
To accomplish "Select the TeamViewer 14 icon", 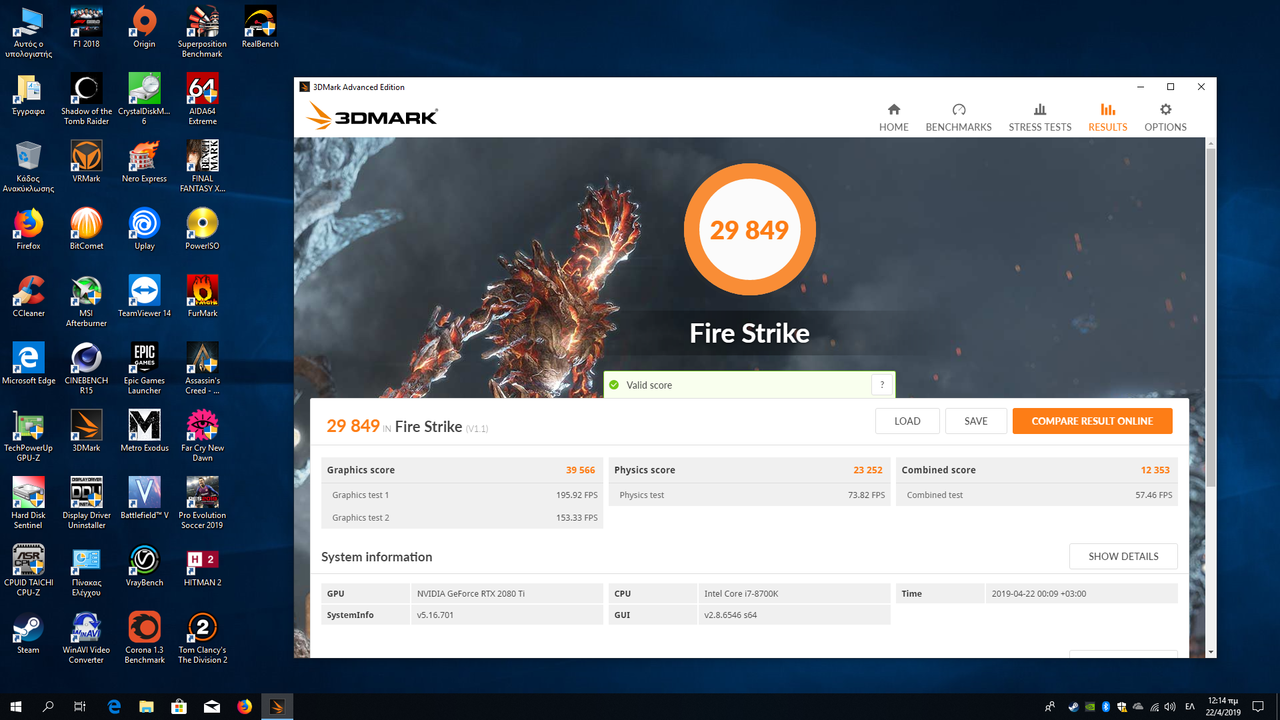I will tap(144, 296).
